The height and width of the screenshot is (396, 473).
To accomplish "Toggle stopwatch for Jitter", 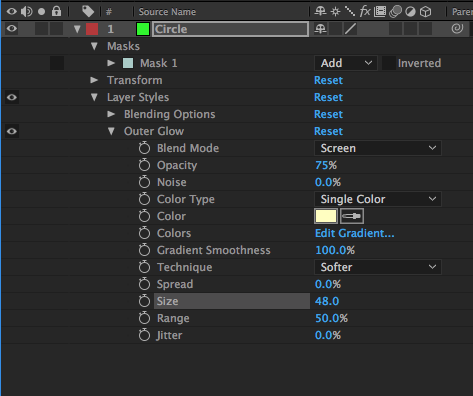I will [x=144, y=335].
